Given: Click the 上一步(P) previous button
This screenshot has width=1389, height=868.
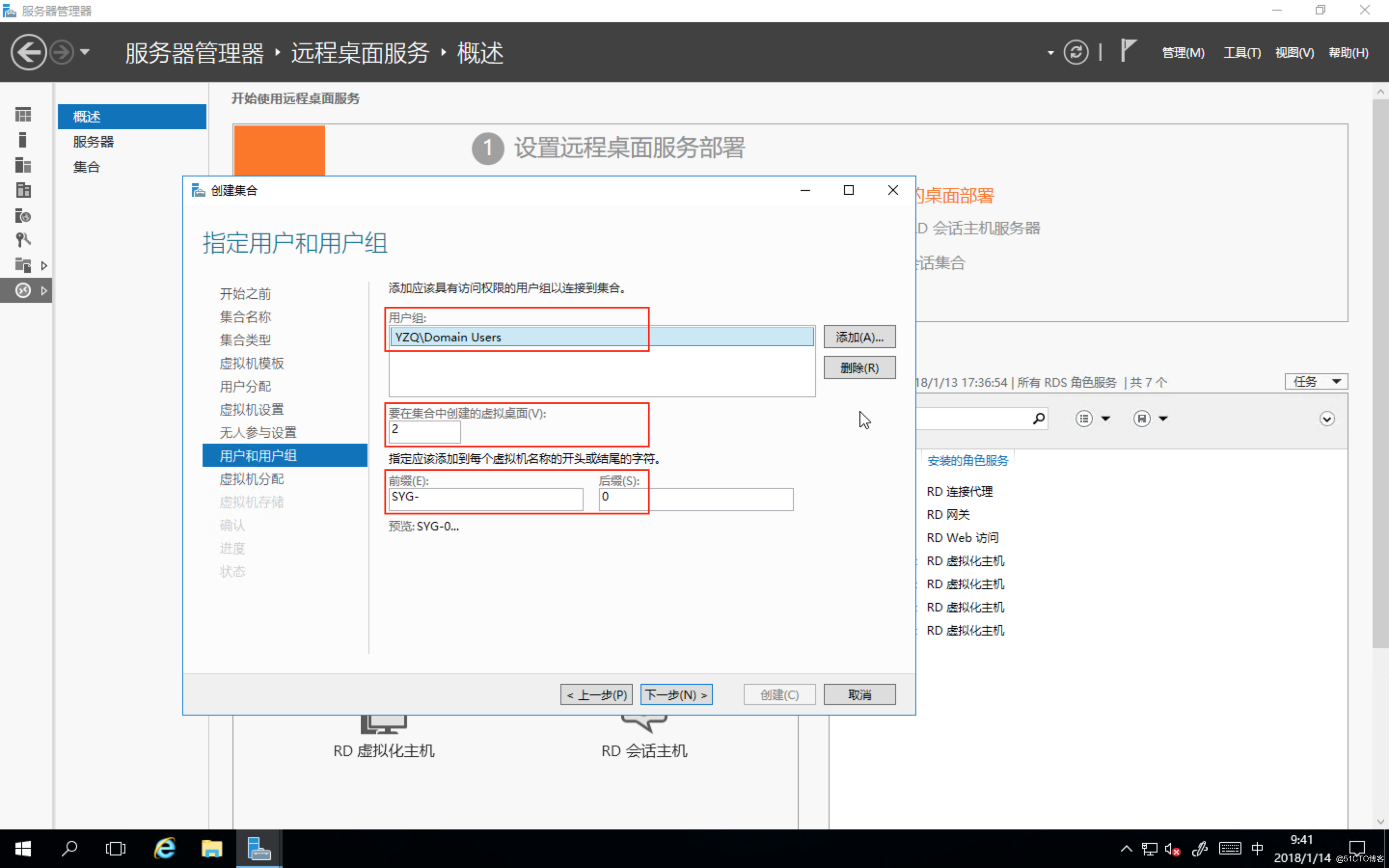Looking at the screenshot, I should [596, 694].
